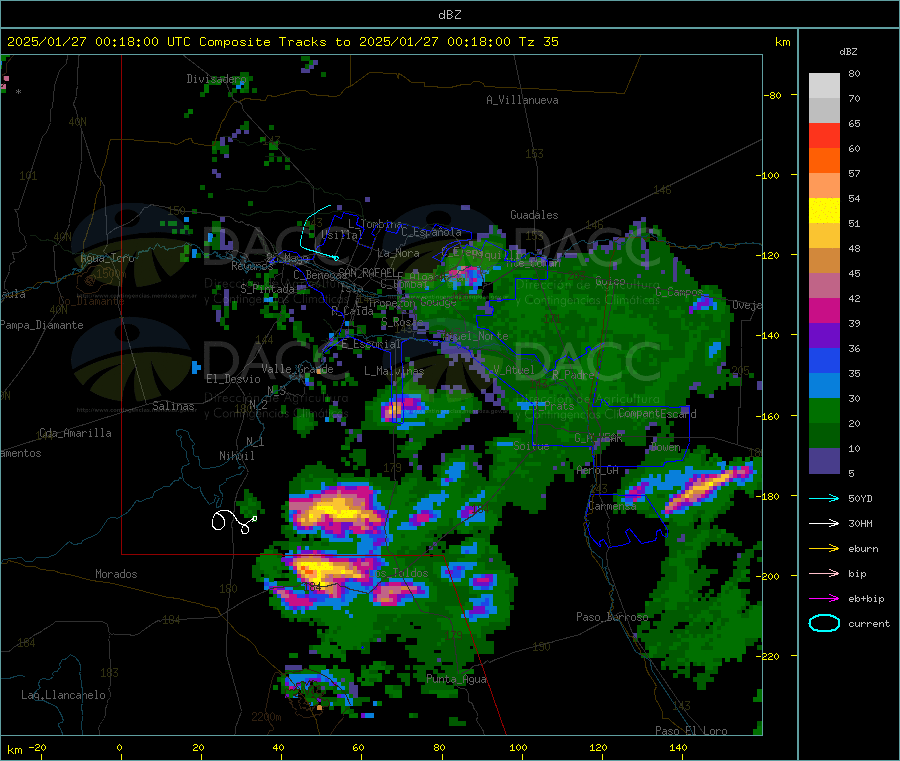Screen dimensions: 900x761
Task: Pick the slate purple swatch between 10 and 5
Action: point(824,461)
